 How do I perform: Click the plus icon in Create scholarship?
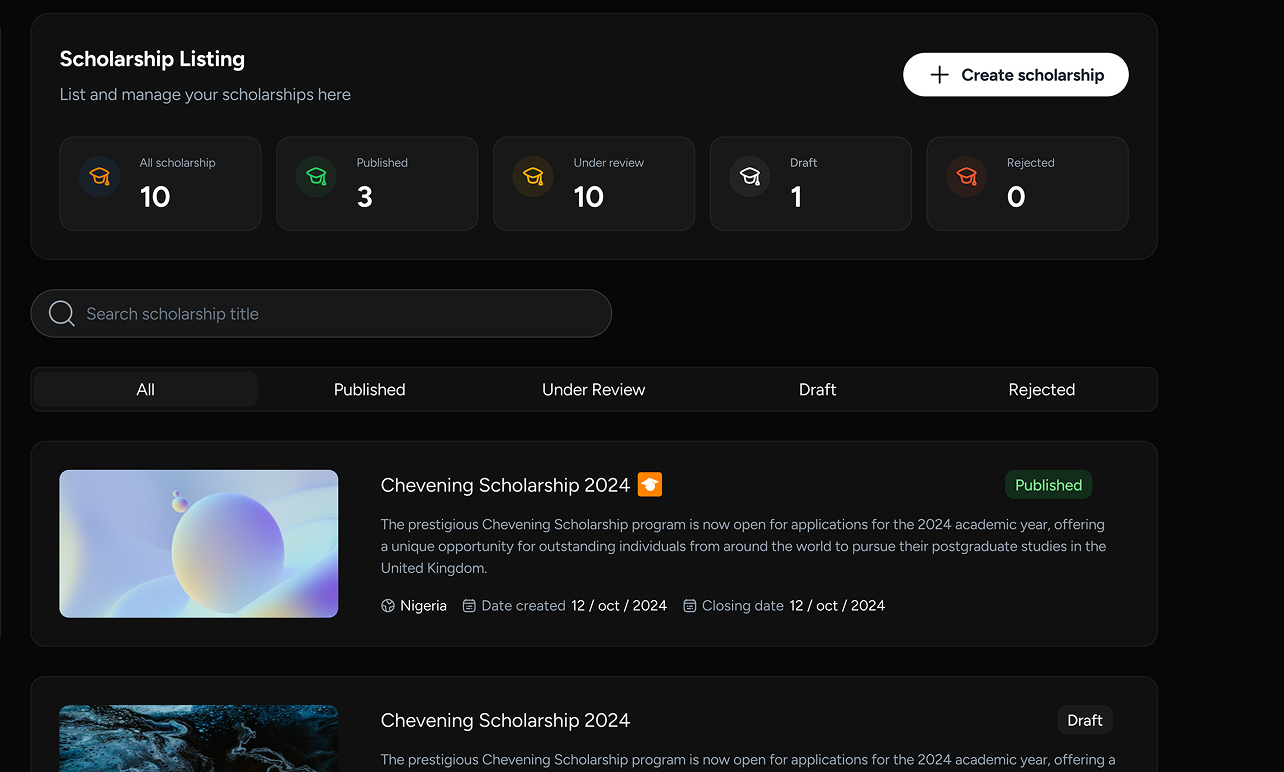point(939,75)
